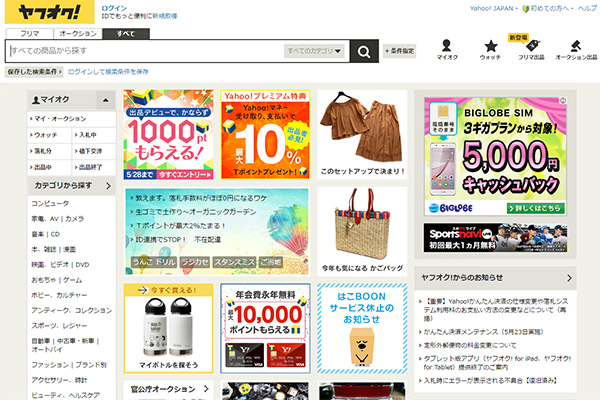Click the BIGLOBE ad info icon
Viewport: 600px width, 400px height.
pos(563,100)
